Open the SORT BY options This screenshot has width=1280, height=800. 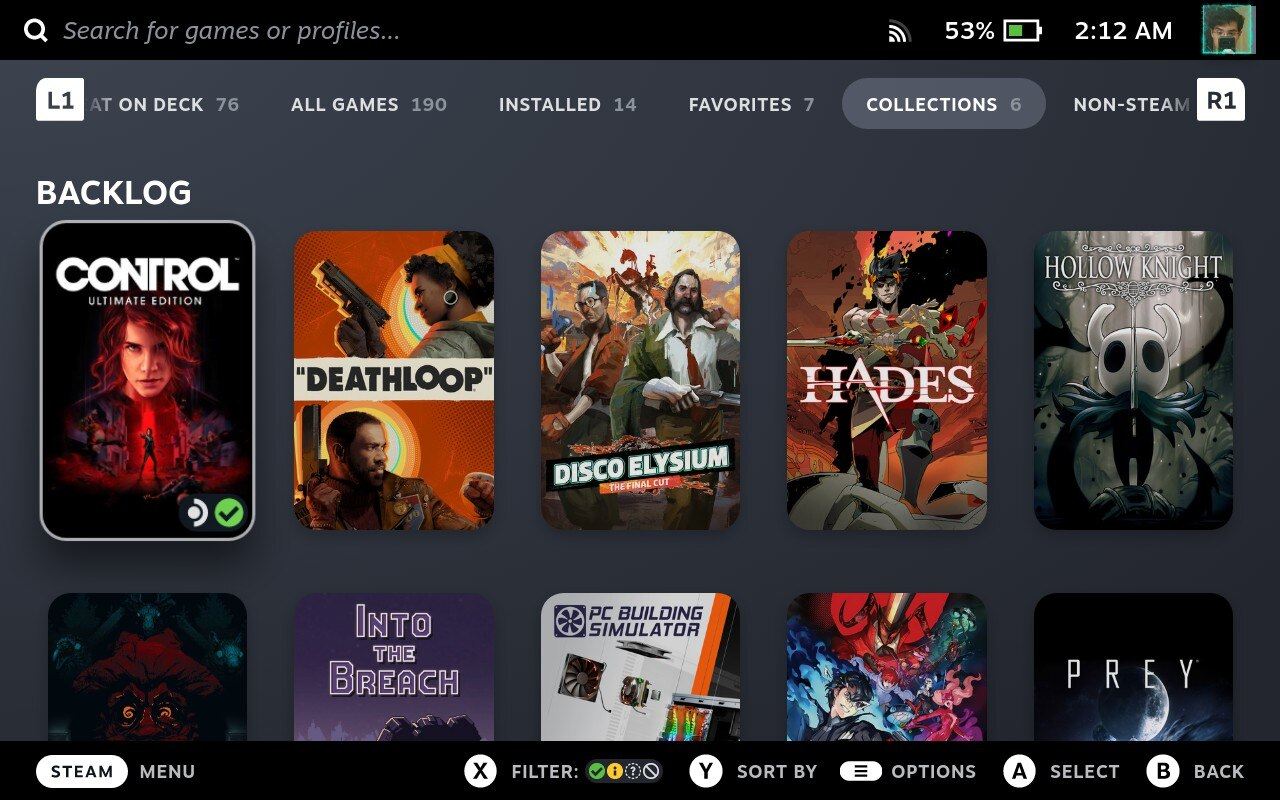click(x=777, y=771)
